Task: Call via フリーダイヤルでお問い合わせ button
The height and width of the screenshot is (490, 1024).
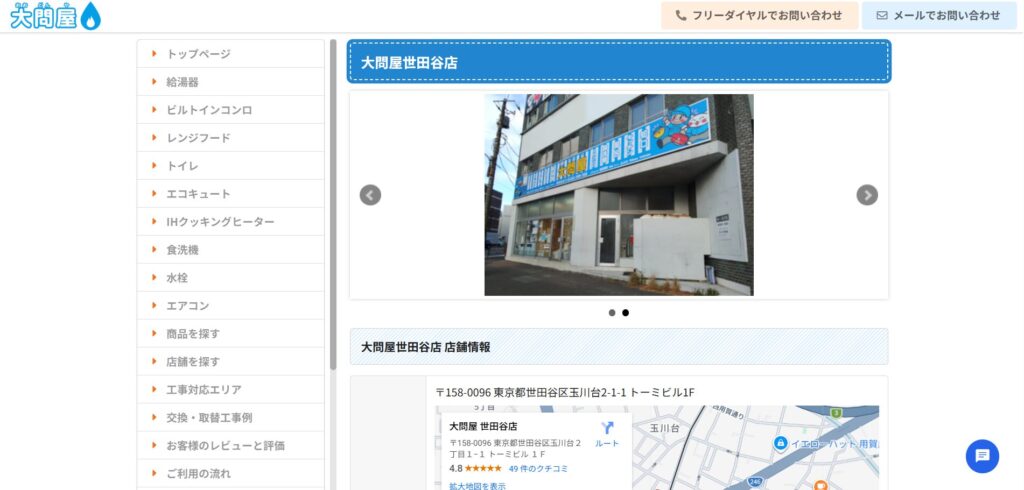Action: click(x=759, y=16)
